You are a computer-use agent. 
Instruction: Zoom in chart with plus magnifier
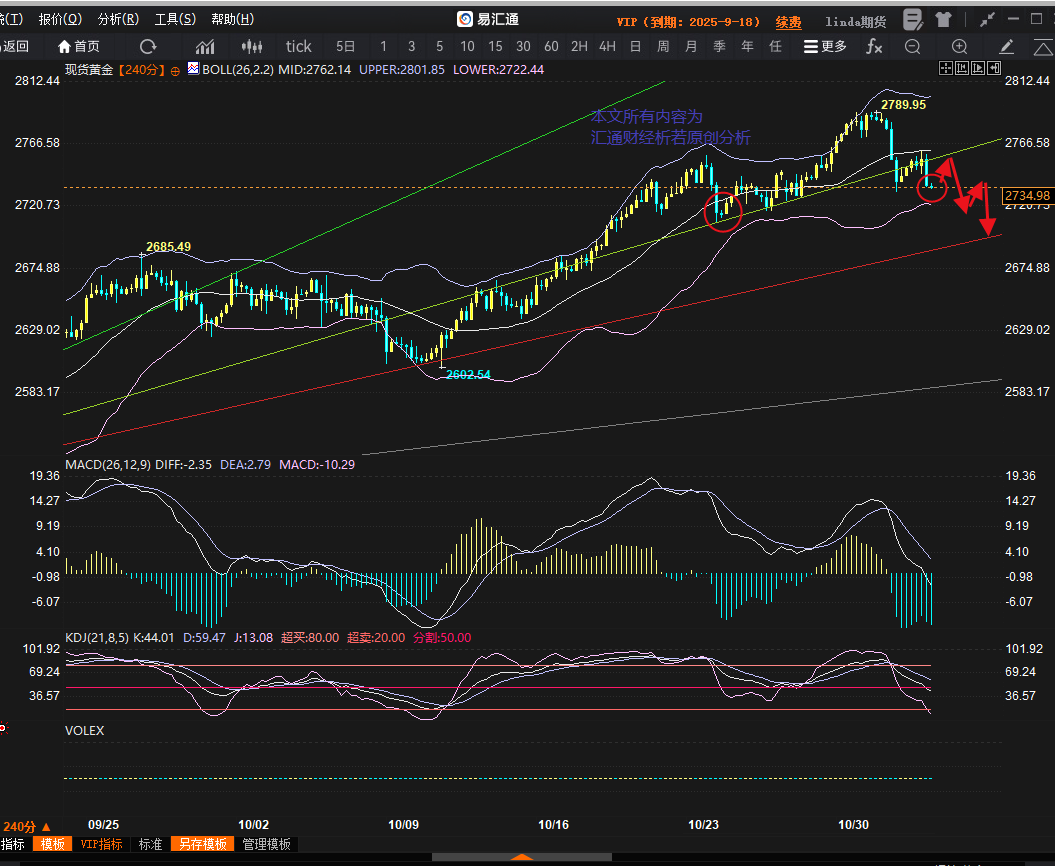click(x=959, y=46)
